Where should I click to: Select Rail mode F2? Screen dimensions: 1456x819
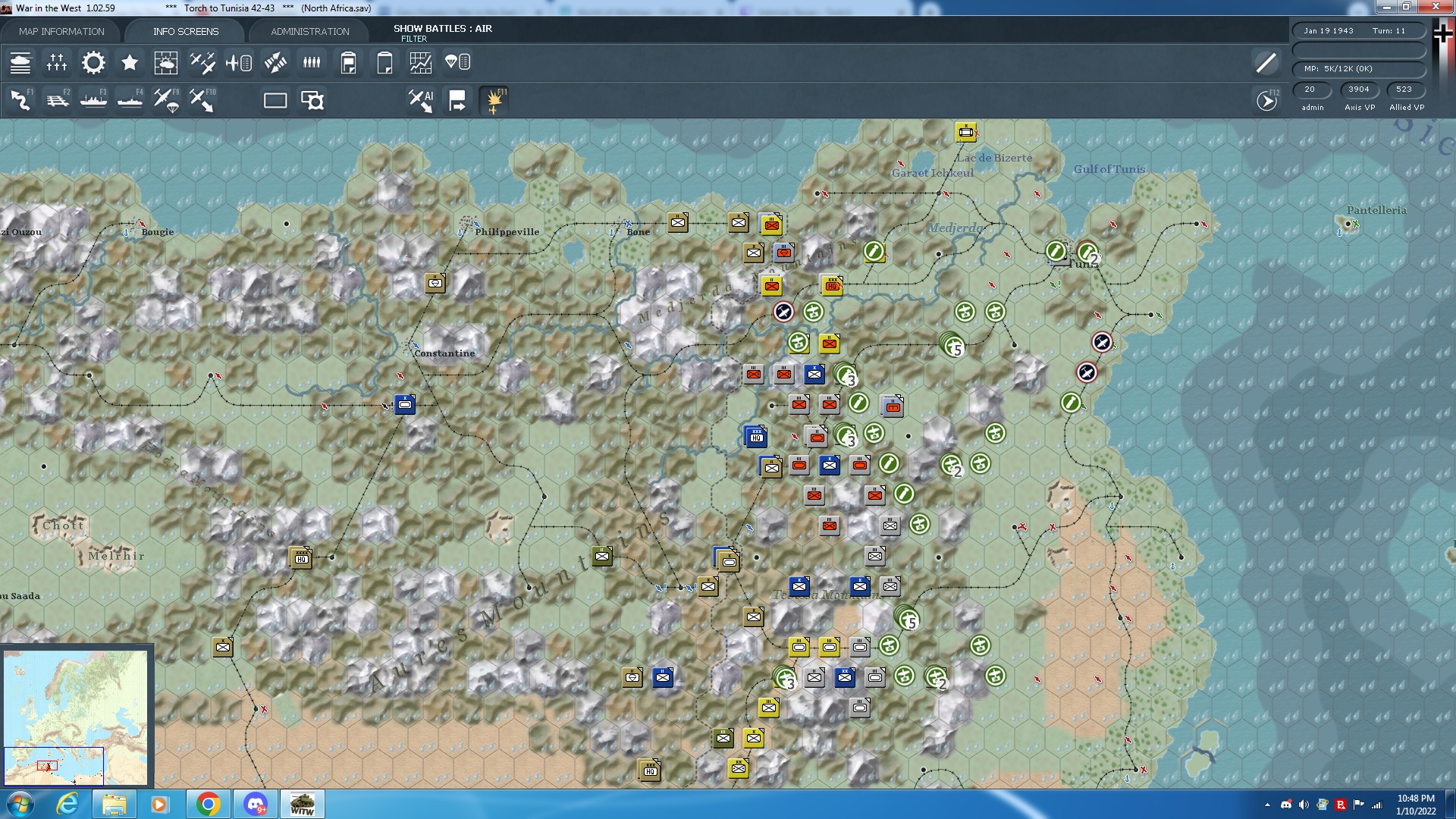click(x=58, y=100)
